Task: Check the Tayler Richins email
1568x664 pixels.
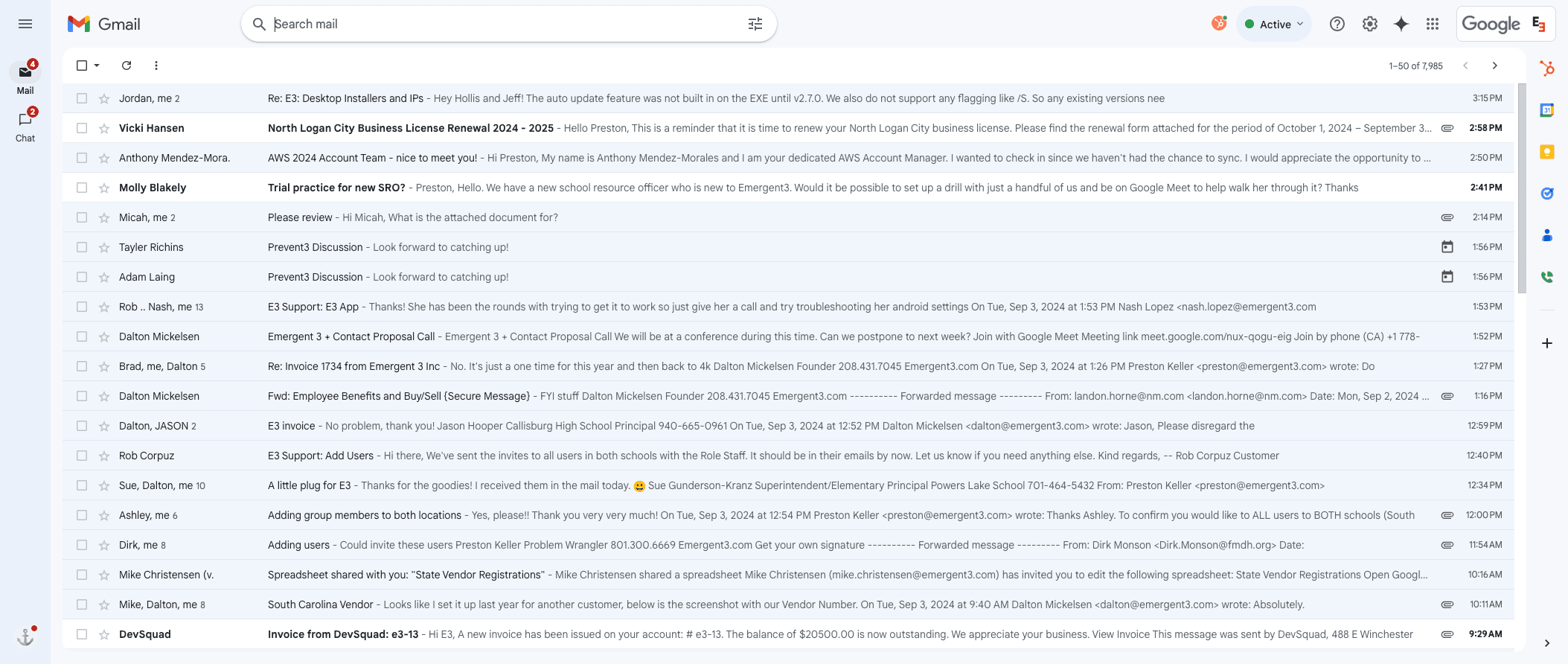Action: [82, 247]
